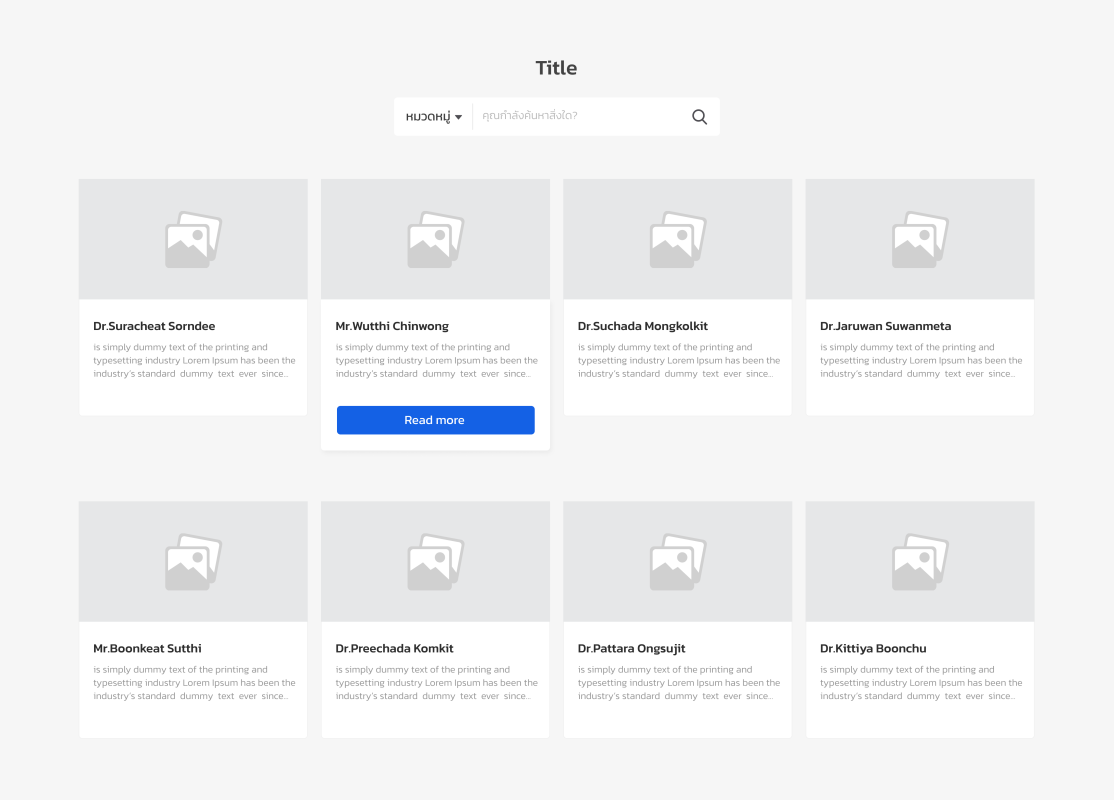Click image placeholder icon on Dr.Preechada Komkit card
The height and width of the screenshot is (800, 1114).
pos(435,562)
